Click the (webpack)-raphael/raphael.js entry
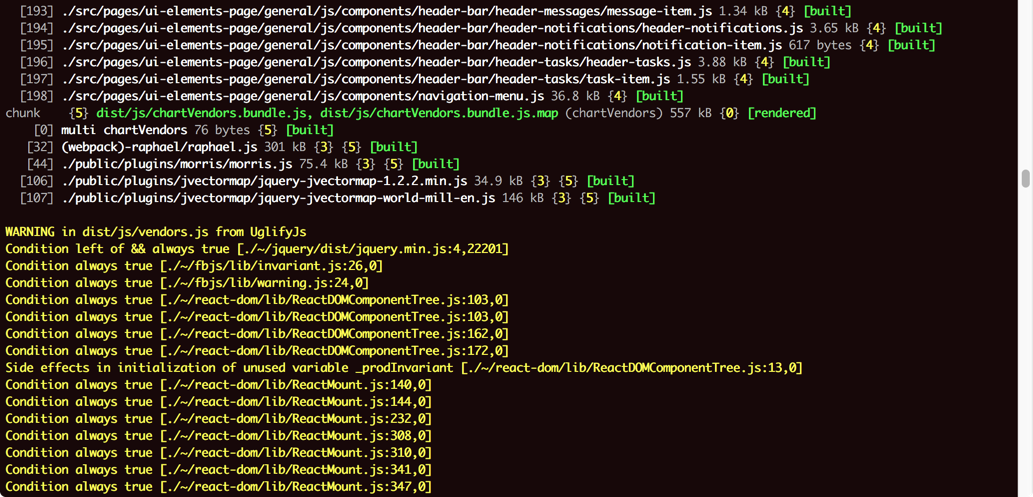 click(x=159, y=147)
